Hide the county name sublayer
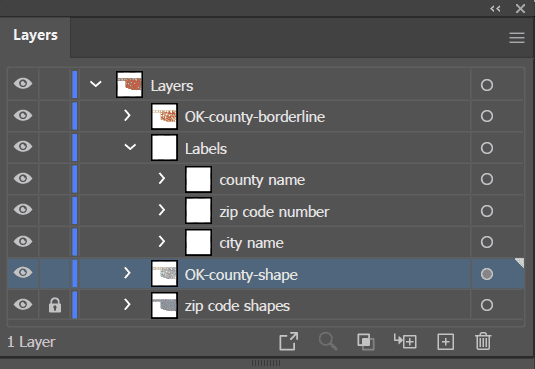This screenshot has height=369, width=535. [23, 178]
